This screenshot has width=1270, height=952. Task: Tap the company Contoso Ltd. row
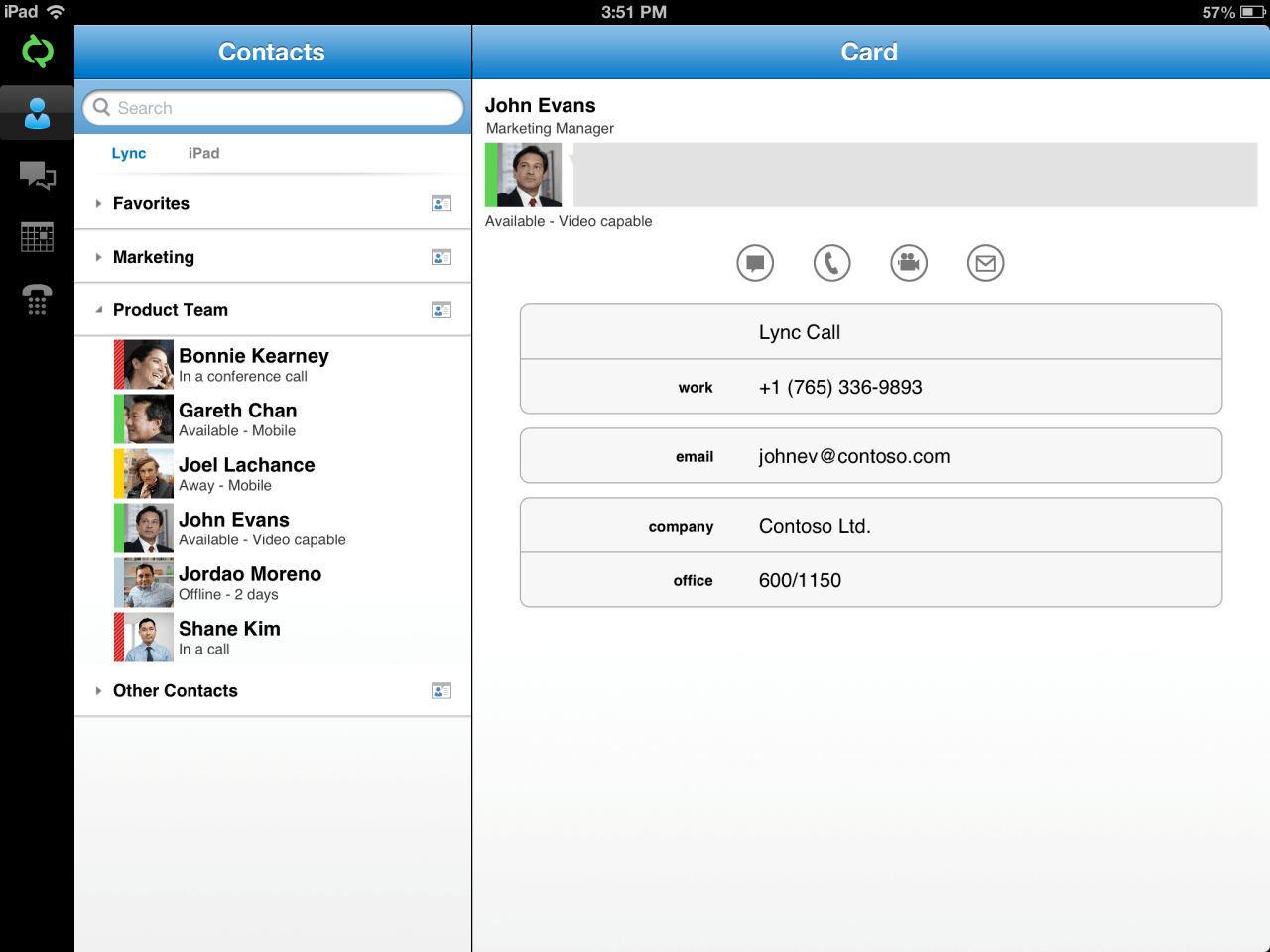click(x=871, y=526)
